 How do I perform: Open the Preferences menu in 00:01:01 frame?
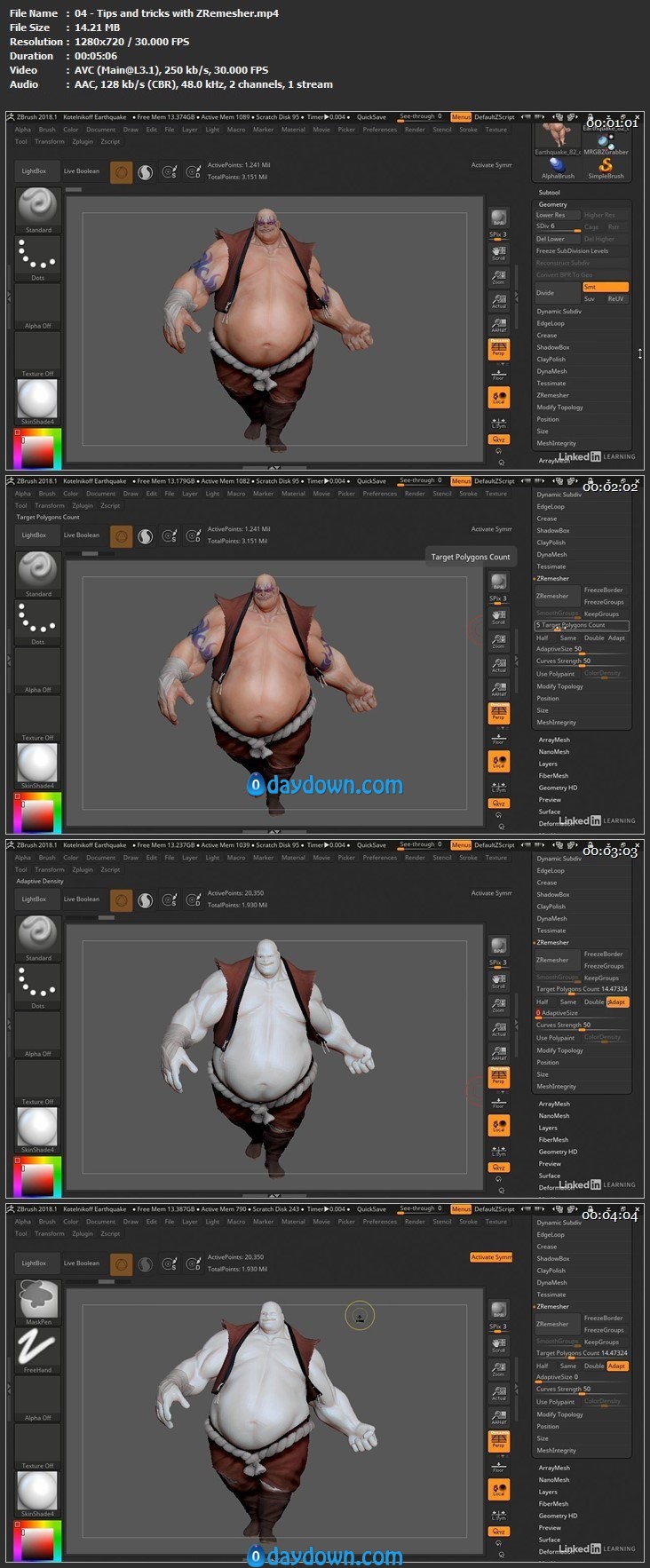[380, 130]
